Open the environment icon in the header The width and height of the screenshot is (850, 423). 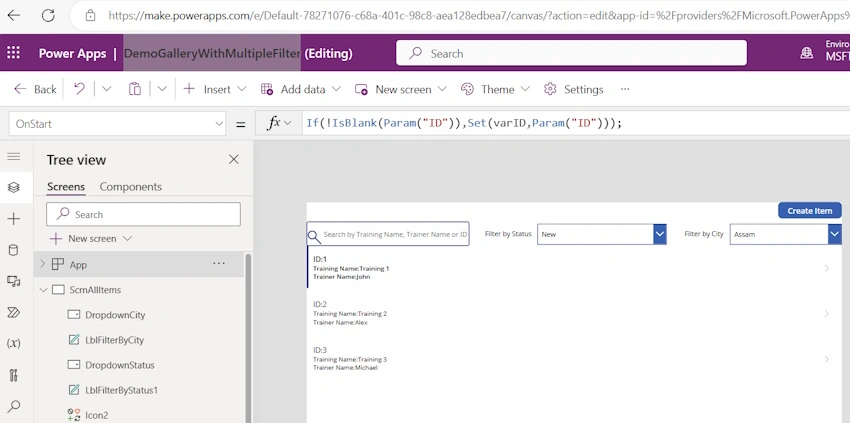click(807, 53)
